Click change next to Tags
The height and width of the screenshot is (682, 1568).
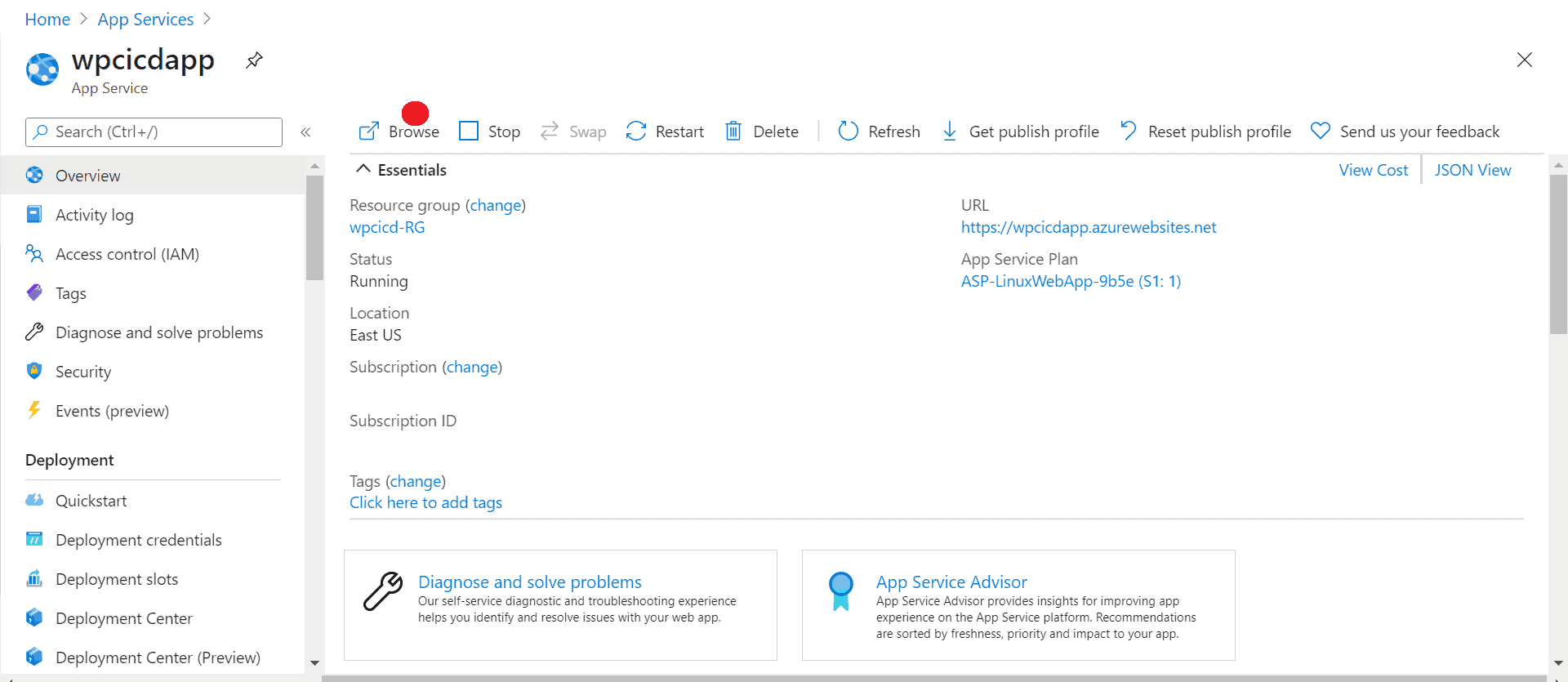pyautogui.click(x=416, y=481)
